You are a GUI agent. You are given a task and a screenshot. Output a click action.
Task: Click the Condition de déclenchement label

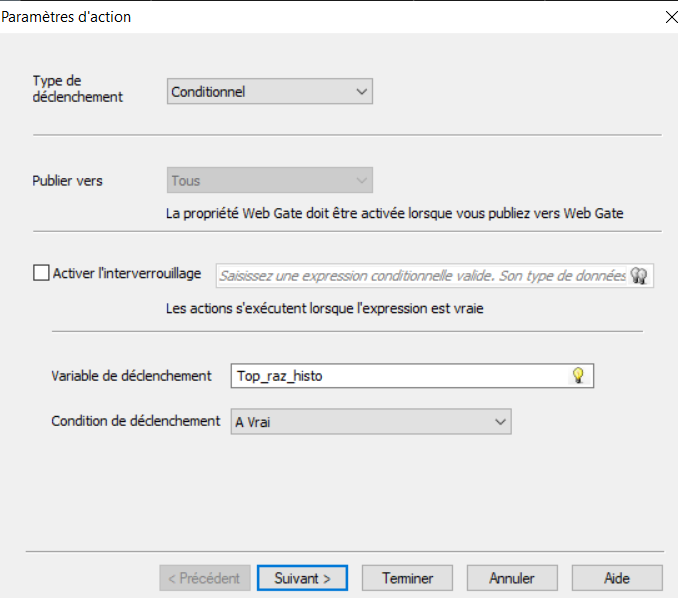[135, 421]
